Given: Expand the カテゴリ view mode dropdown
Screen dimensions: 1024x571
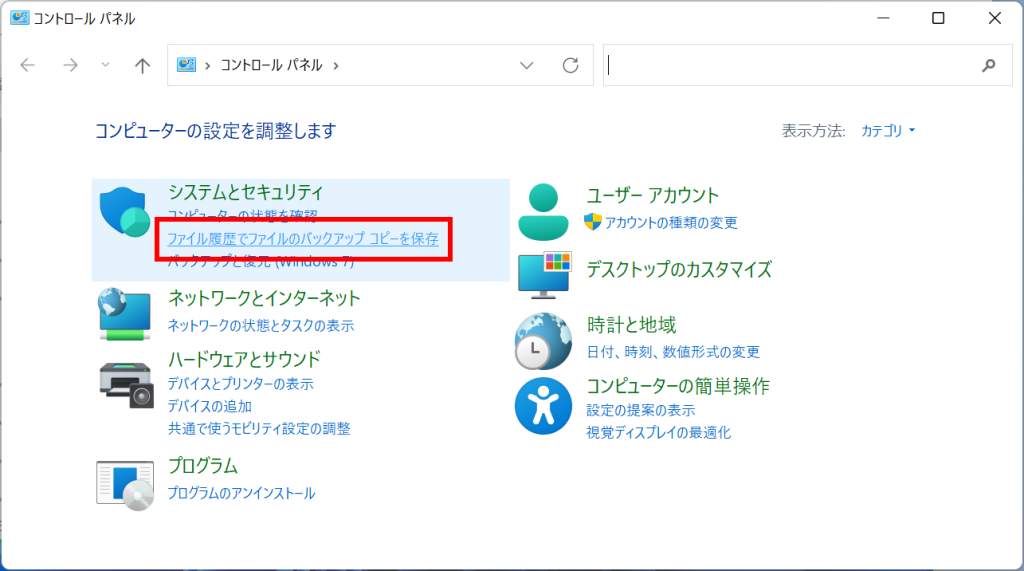Looking at the screenshot, I should point(889,131).
